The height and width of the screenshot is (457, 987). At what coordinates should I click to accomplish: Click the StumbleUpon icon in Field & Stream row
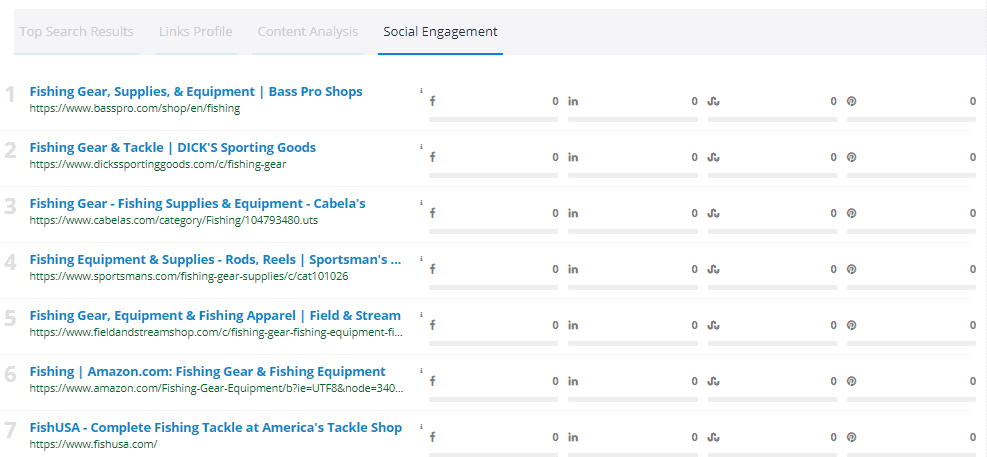[x=713, y=325]
